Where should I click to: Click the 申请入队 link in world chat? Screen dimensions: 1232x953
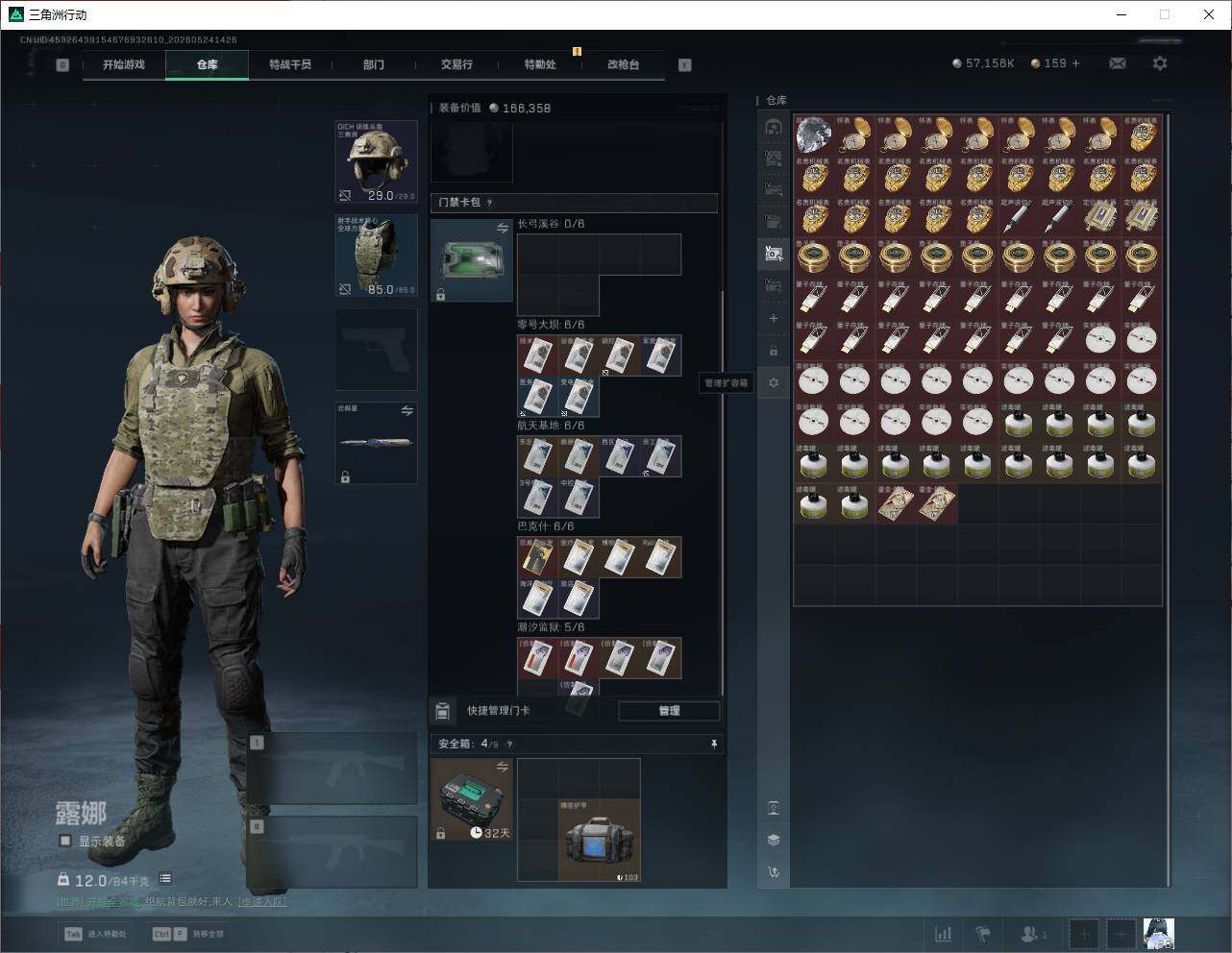tap(262, 902)
